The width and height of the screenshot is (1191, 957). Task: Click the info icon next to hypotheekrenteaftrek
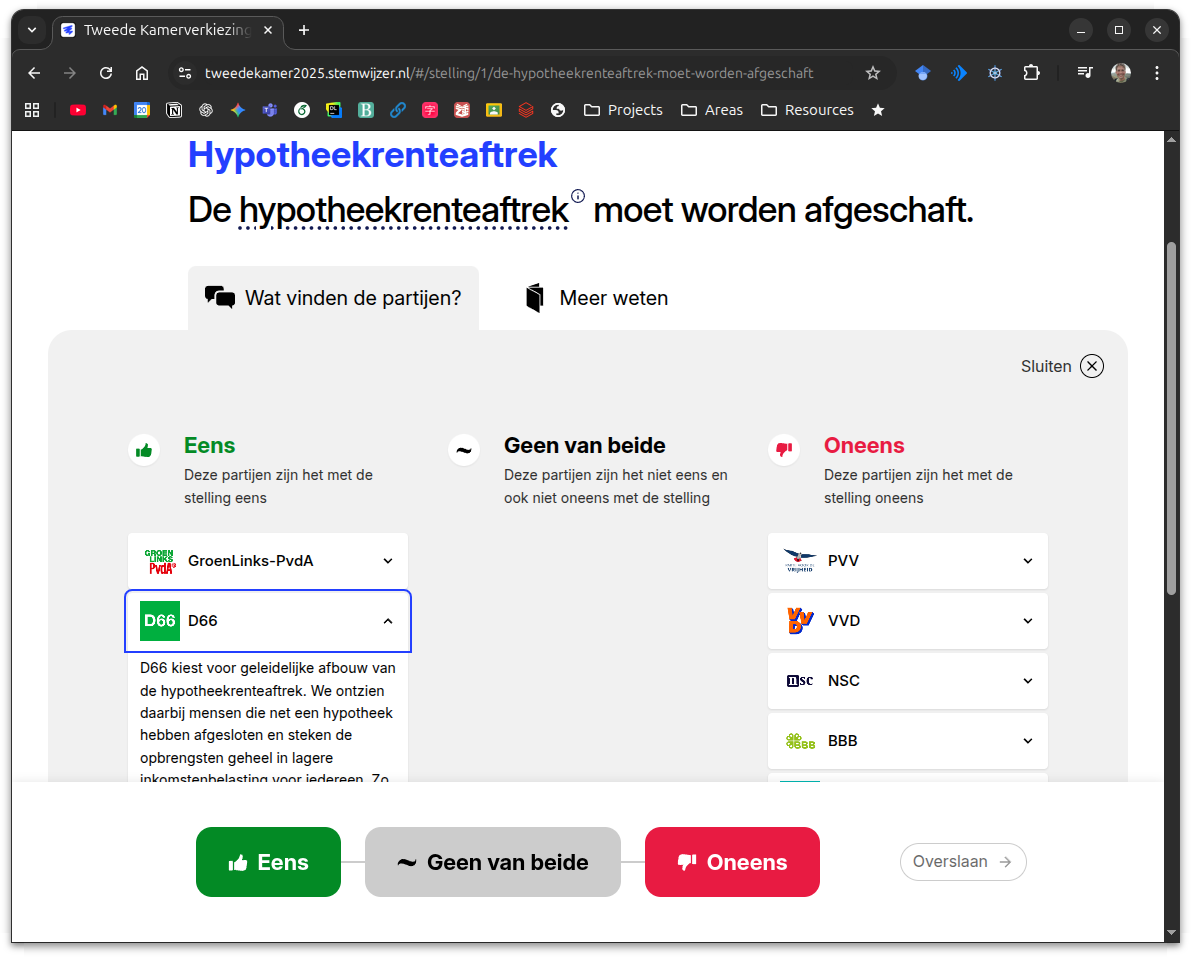tap(578, 196)
